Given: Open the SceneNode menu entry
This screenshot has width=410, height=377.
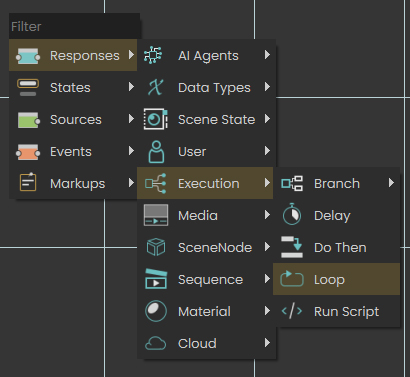Looking at the screenshot, I should click(206, 247).
